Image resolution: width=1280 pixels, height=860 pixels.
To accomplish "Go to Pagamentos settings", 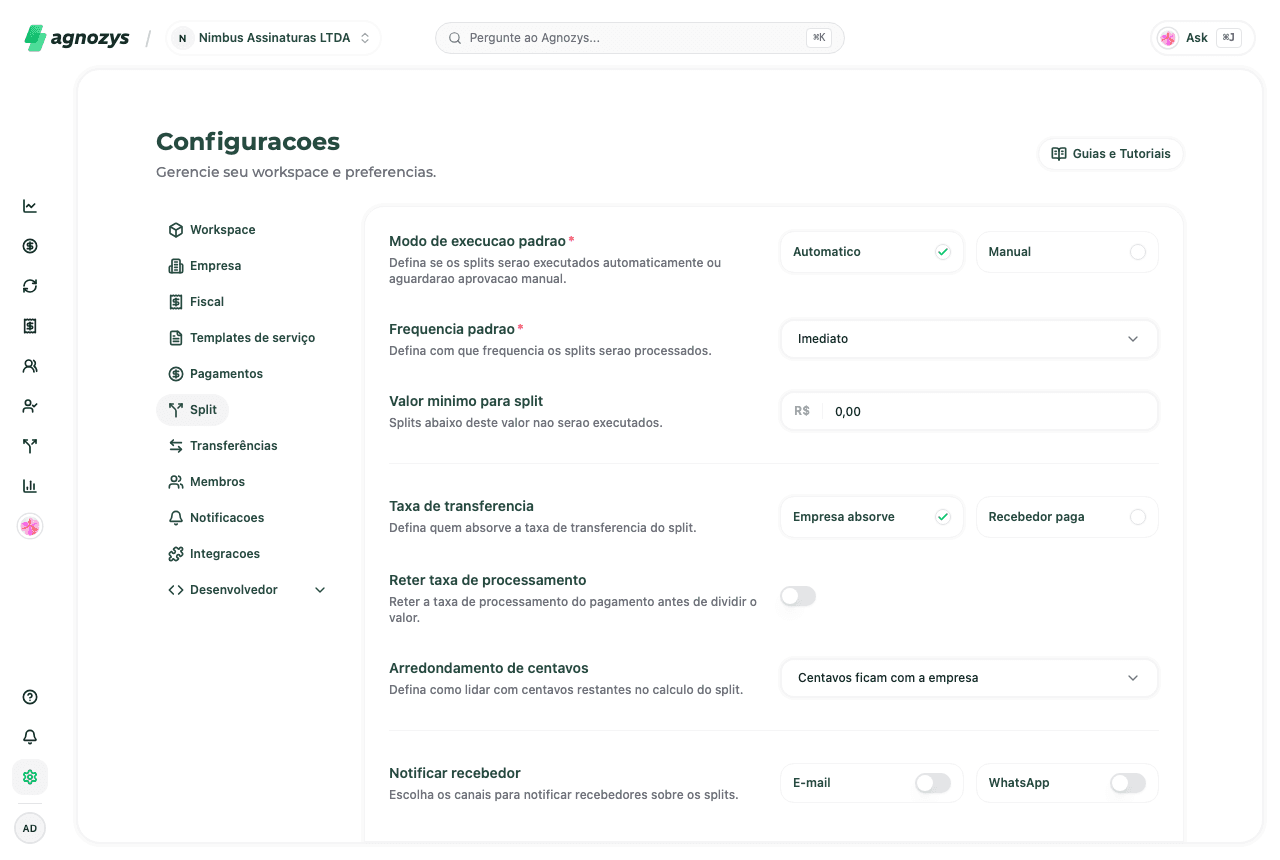I will (x=216, y=374).
